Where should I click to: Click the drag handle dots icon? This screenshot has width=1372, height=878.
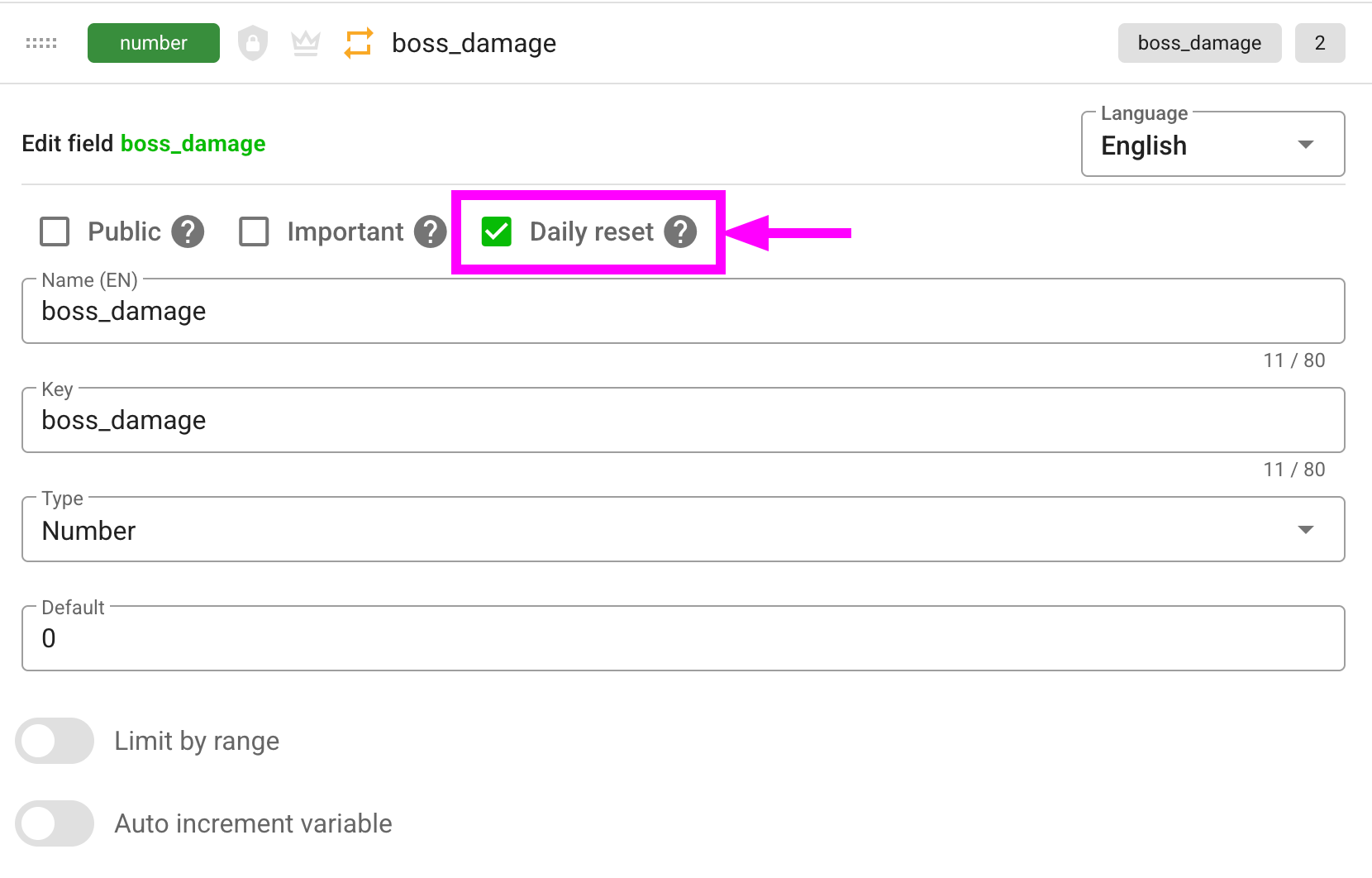point(41,43)
